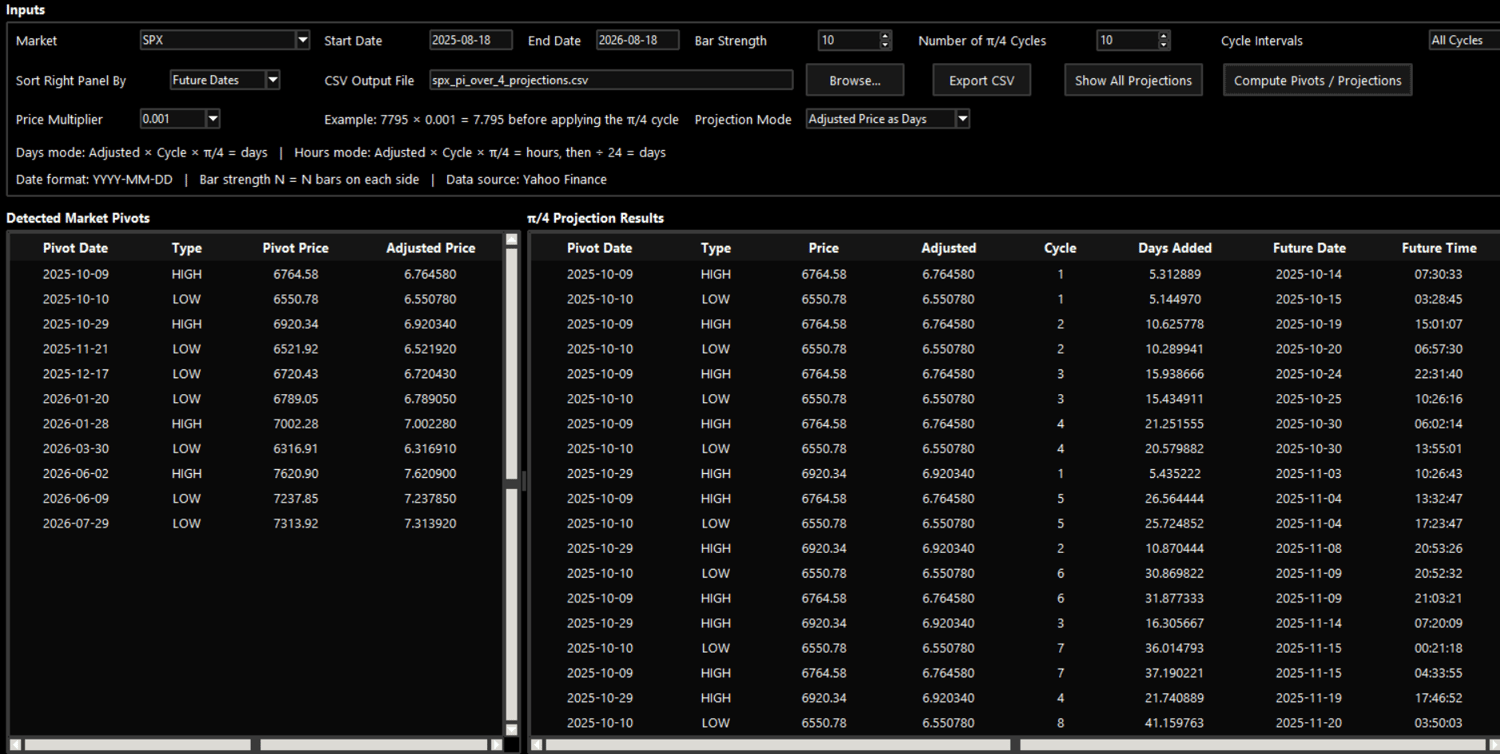Image resolution: width=1500 pixels, height=754 pixels.
Task: Click Compute Pivots / Projections button
Action: (x=1317, y=80)
